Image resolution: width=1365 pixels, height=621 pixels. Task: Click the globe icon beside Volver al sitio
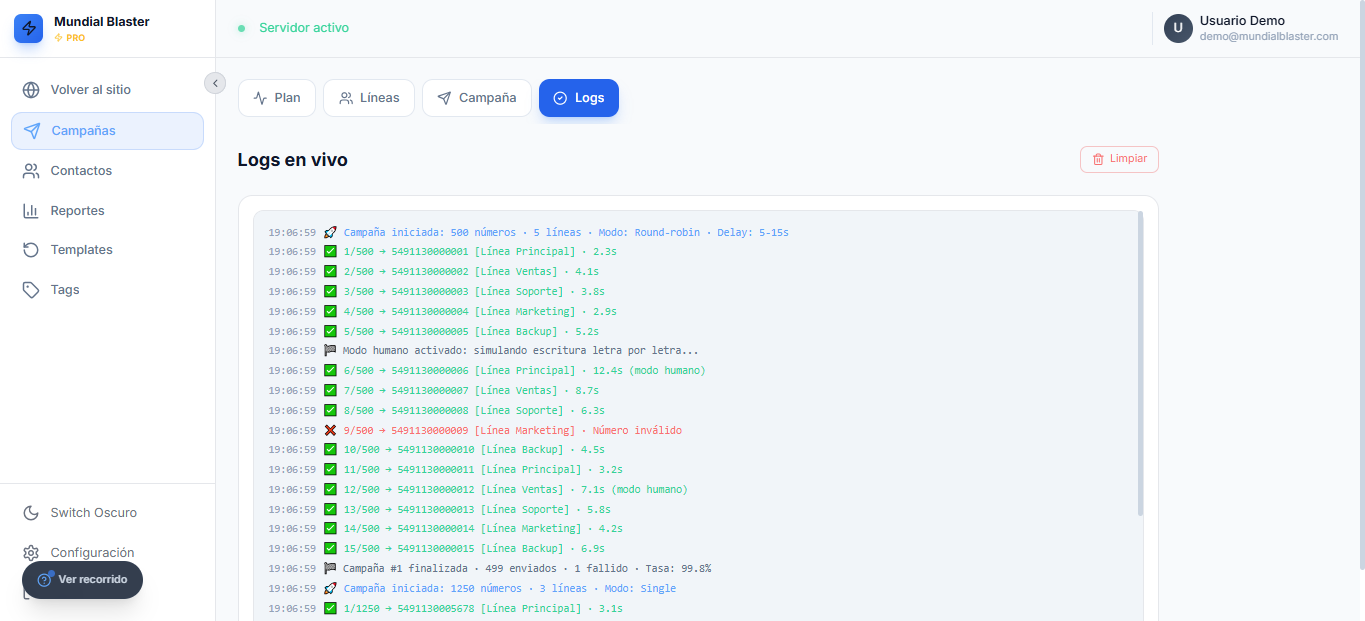(31, 90)
